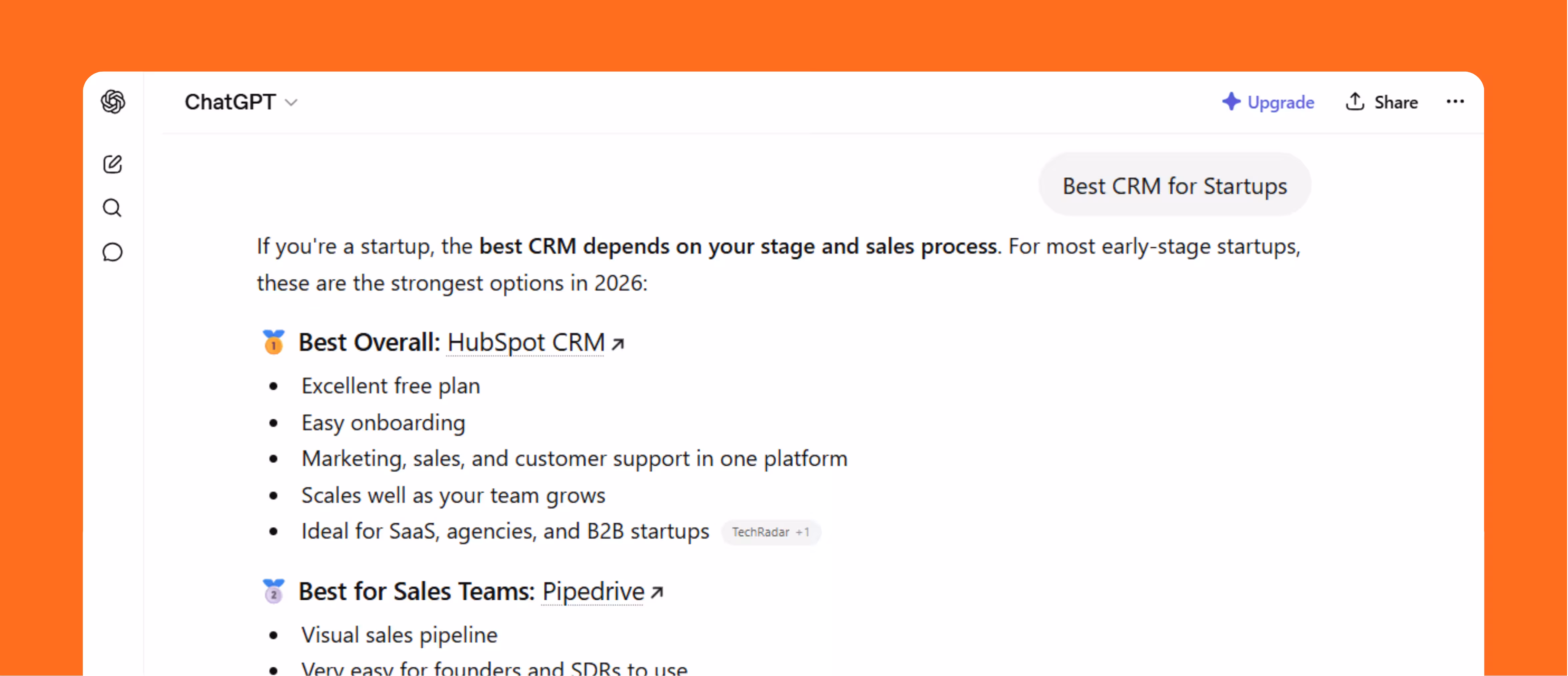The width and height of the screenshot is (1568, 676).
Task: Click the Upgrade button
Action: (1268, 102)
